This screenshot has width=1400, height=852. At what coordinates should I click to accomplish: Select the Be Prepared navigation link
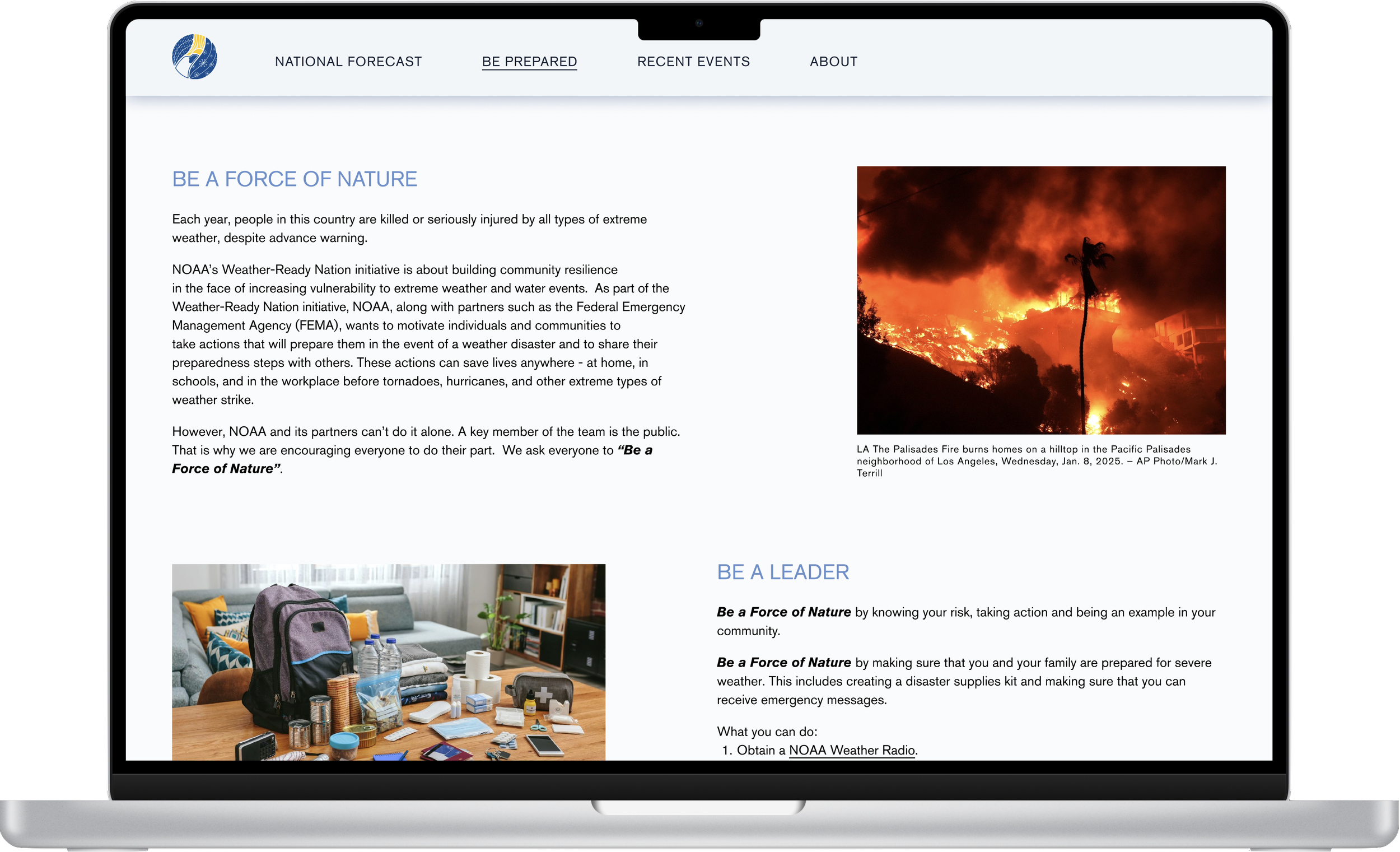point(530,62)
